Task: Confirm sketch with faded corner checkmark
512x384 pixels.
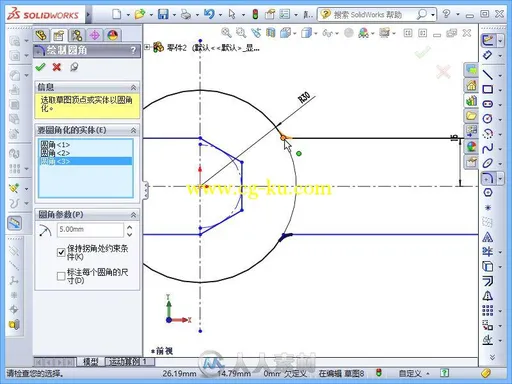Action: (x=422, y=52)
